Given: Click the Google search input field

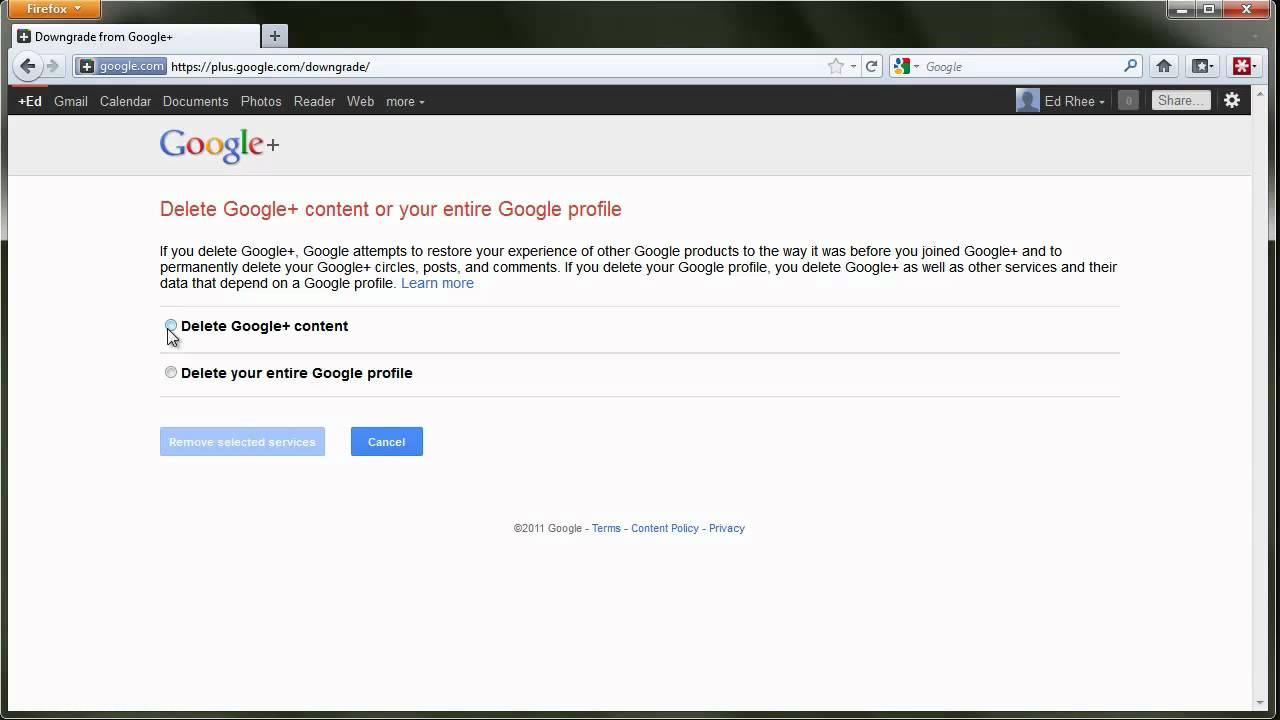Looking at the screenshot, I should point(1020,67).
